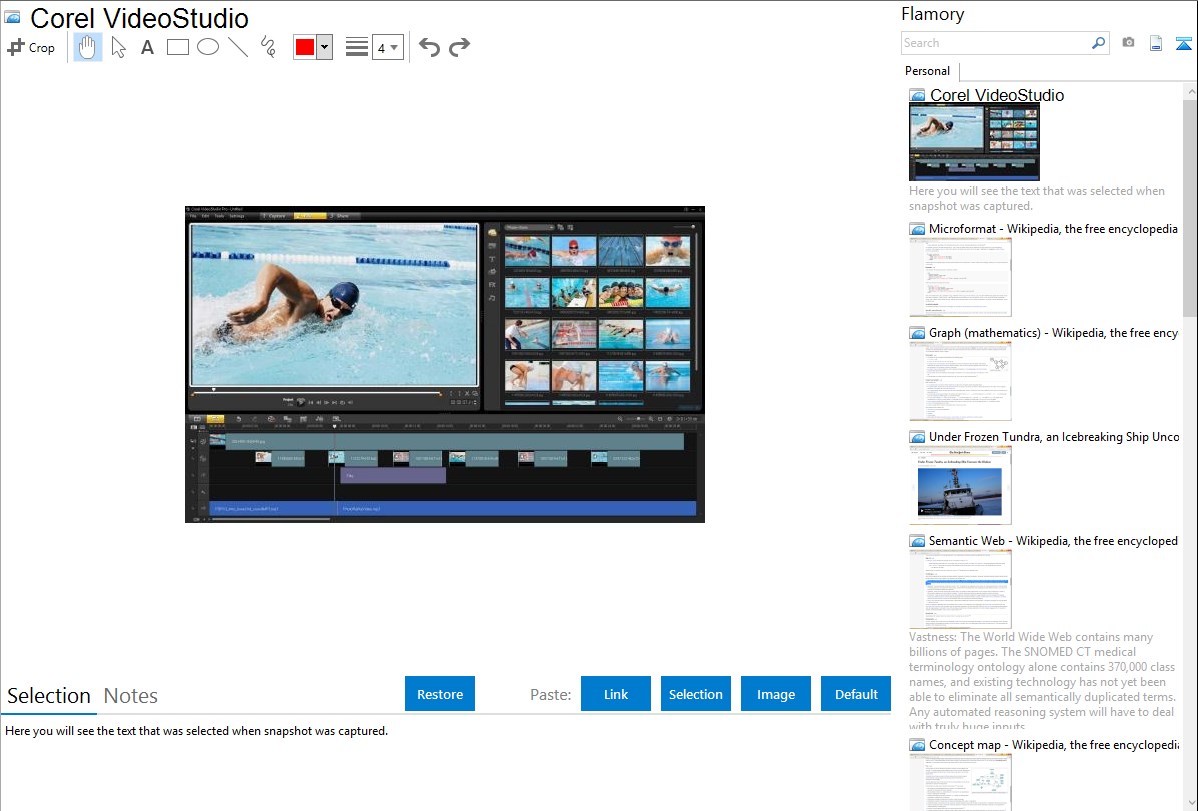Switch to the Notes tab
Screen dimensions: 1198x811
(131, 696)
